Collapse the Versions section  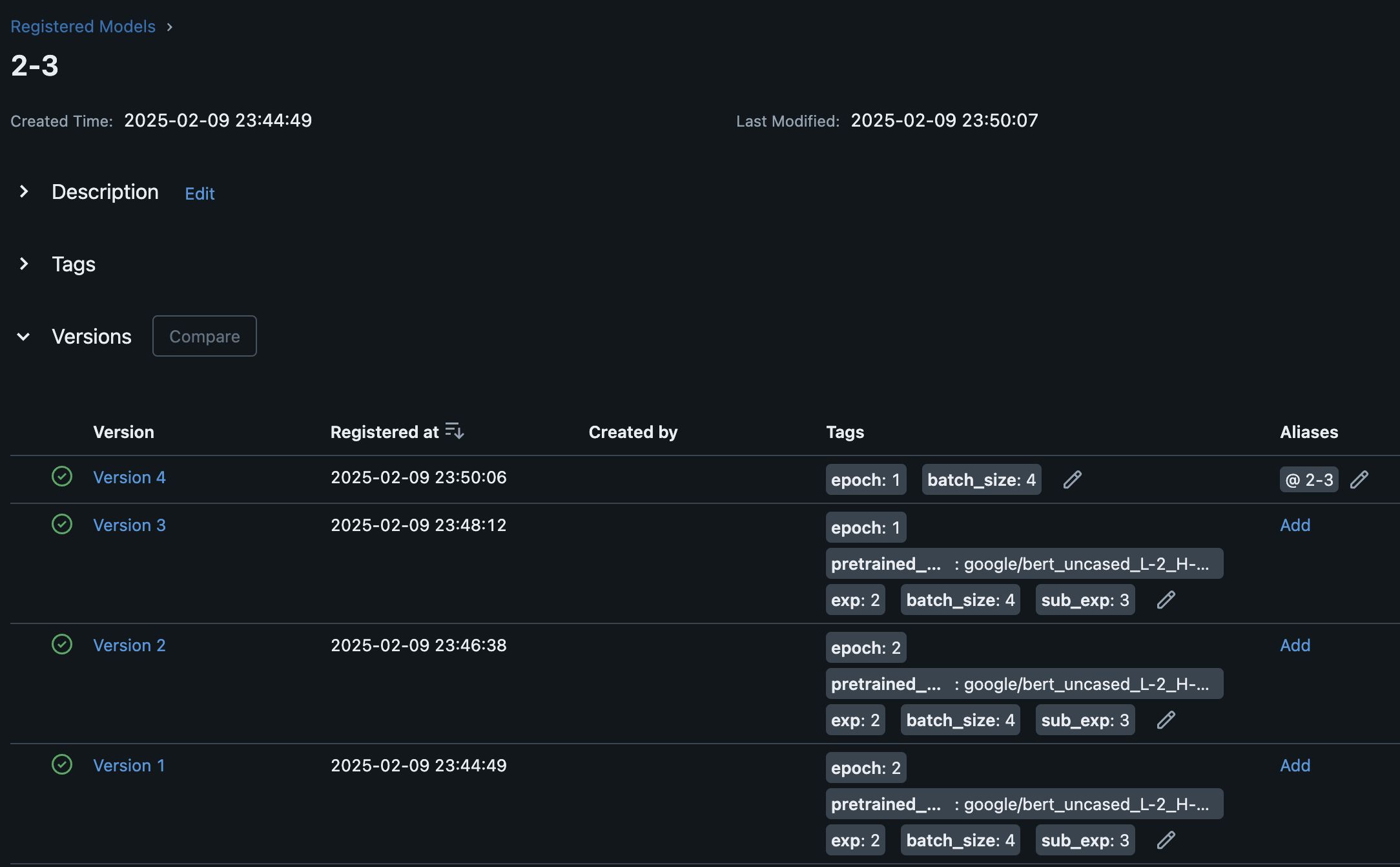click(x=24, y=337)
